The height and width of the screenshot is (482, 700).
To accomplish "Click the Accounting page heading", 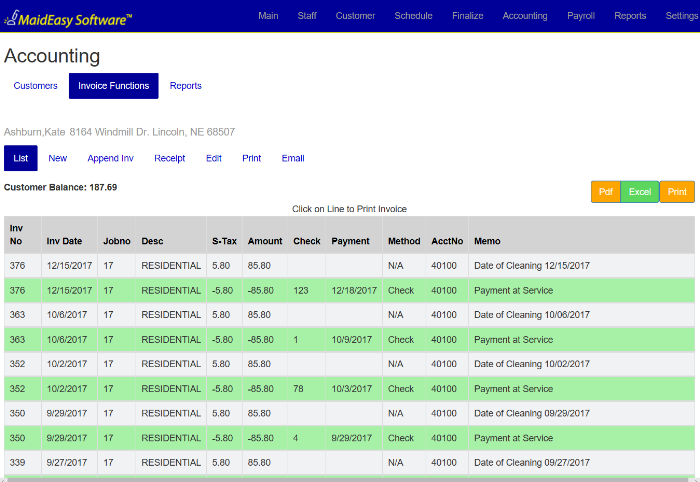I will tap(52, 56).
